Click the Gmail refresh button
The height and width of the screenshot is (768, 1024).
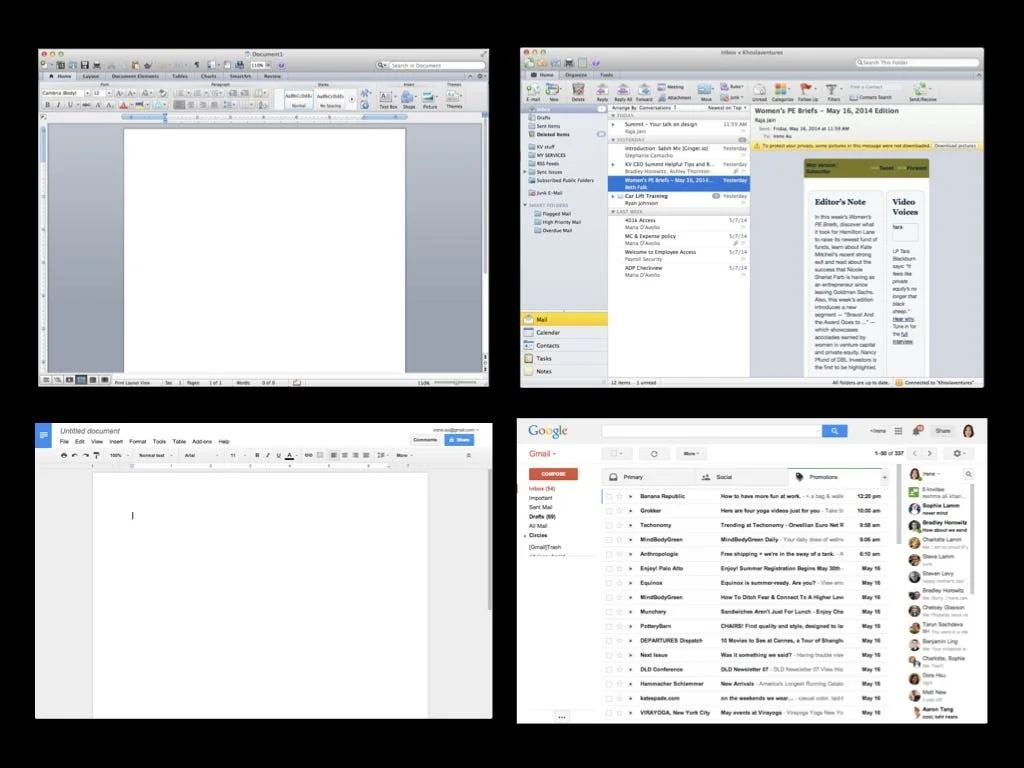coord(654,453)
